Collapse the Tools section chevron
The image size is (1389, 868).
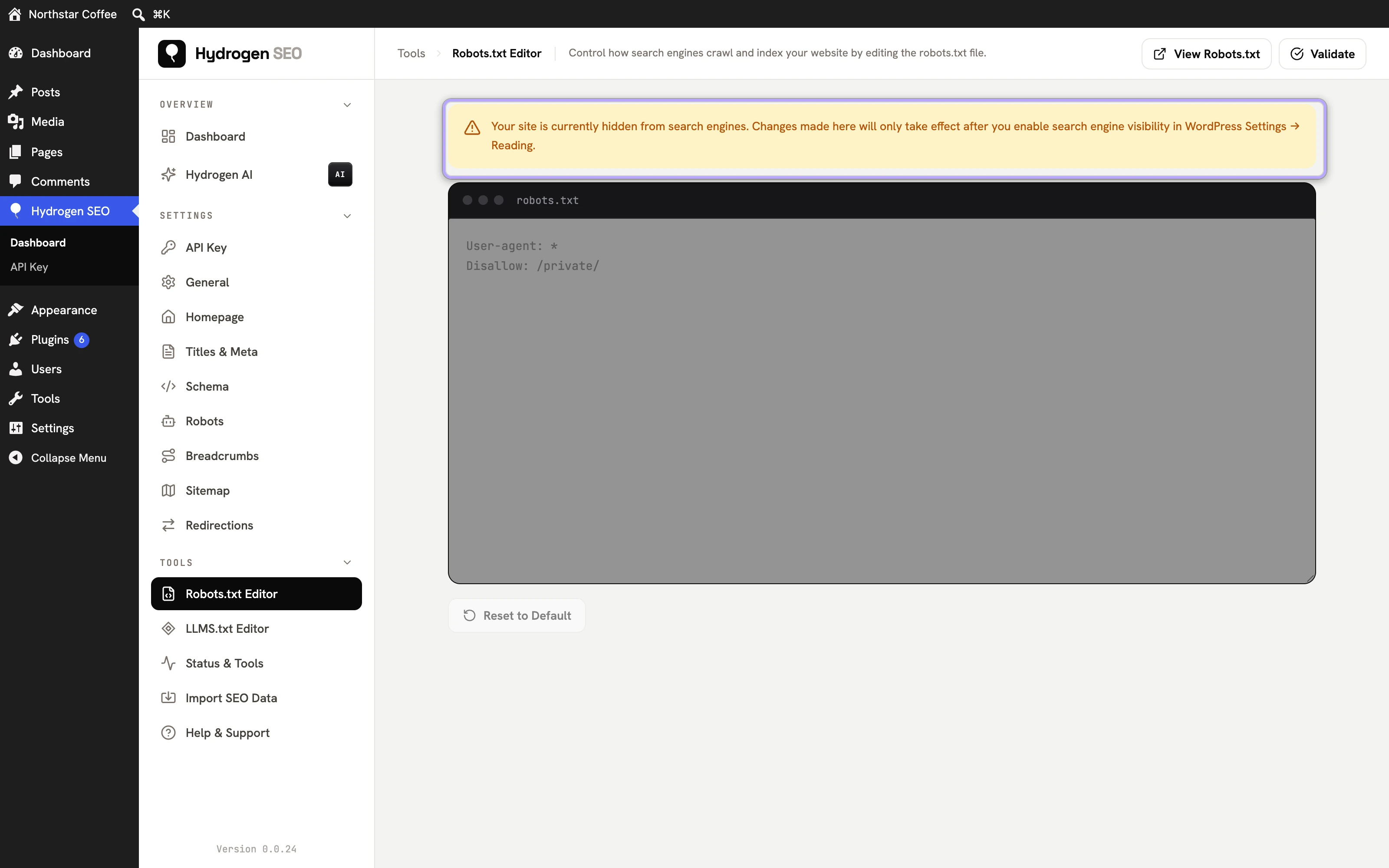pyautogui.click(x=347, y=562)
